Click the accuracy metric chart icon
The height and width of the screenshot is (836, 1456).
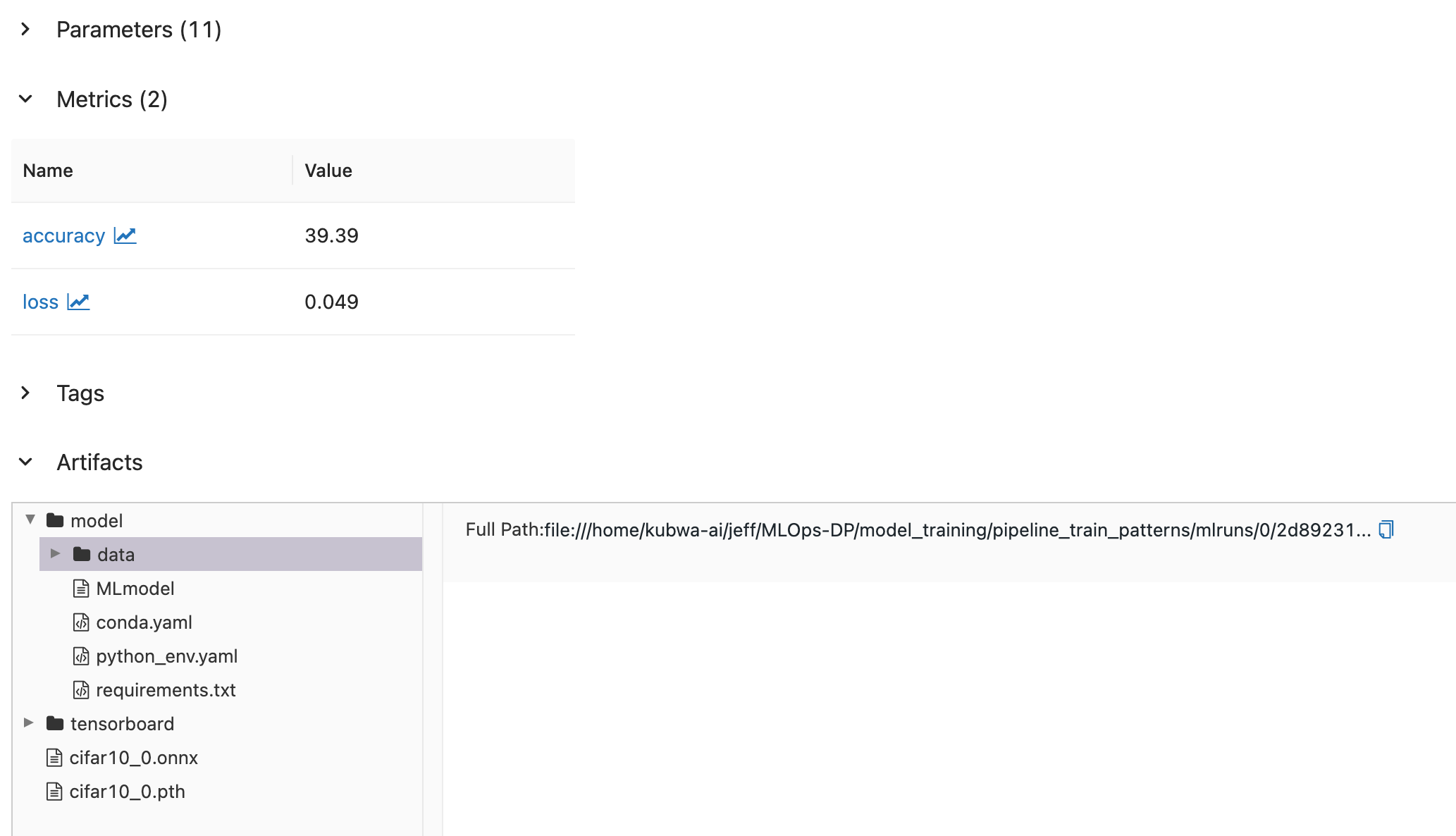click(x=125, y=235)
